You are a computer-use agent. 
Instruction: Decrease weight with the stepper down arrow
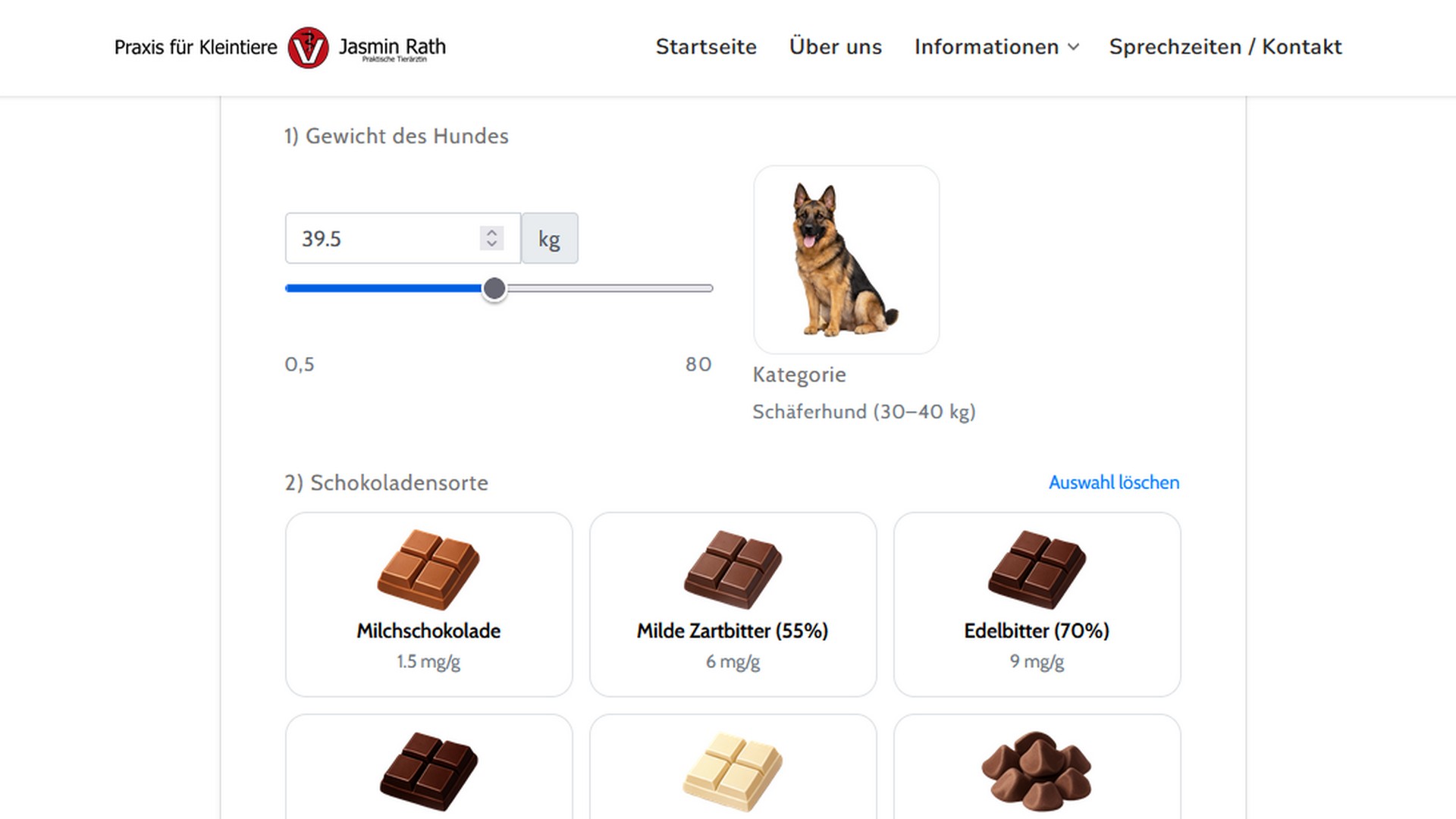tap(491, 244)
